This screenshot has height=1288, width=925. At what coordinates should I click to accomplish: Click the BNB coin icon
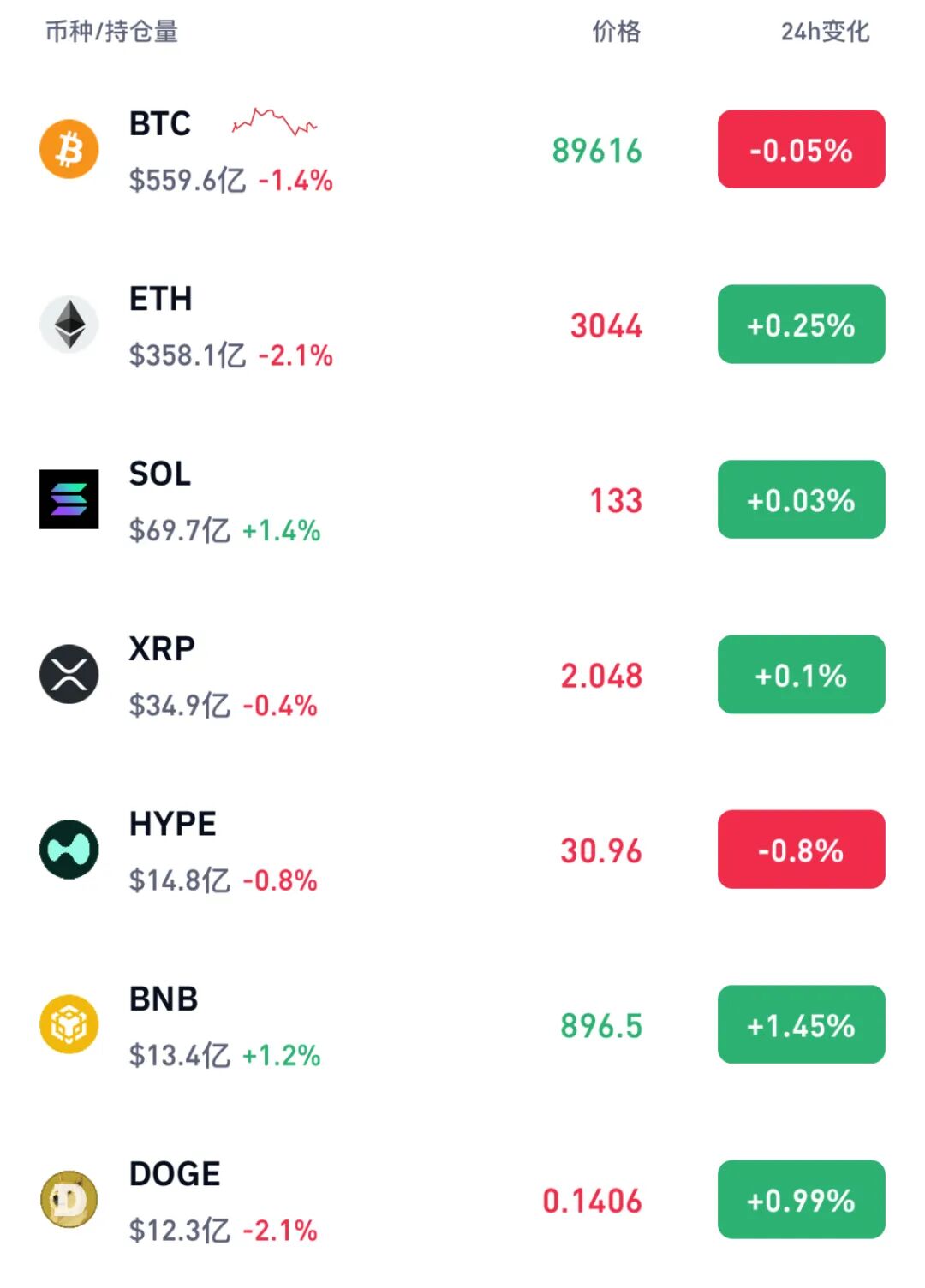tap(69, 1024)
